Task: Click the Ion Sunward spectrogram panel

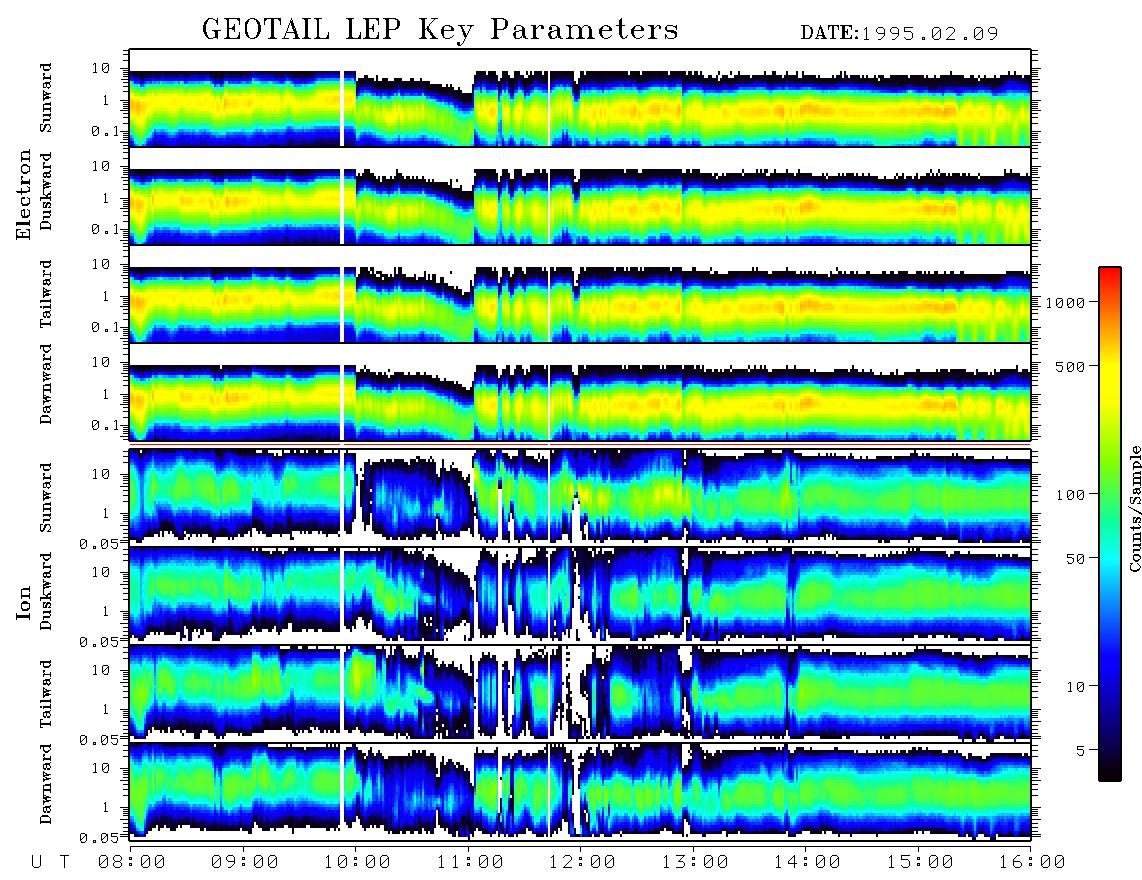Action: (580, 498)
